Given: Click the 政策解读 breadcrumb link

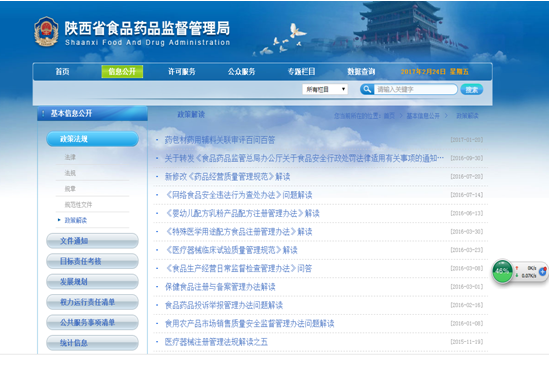Looking at the screenshot, I should pyautogui.click(x=467, y=116).
